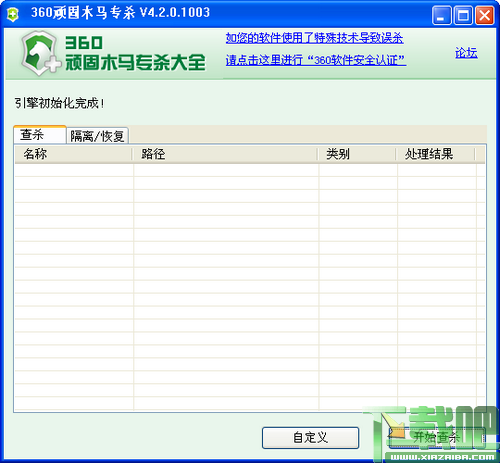Viewport: 500px width, 463px height.
Task: Click the 360顽固木马专杀大全 banner title
Action: tap(135, 53)
